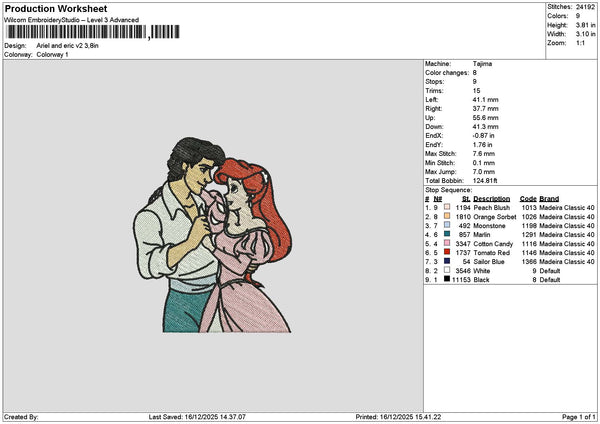The width and height of the screenshot is (600, 424).
Task: Click the Peach Blush code '1013'
Action: point(529,207)
